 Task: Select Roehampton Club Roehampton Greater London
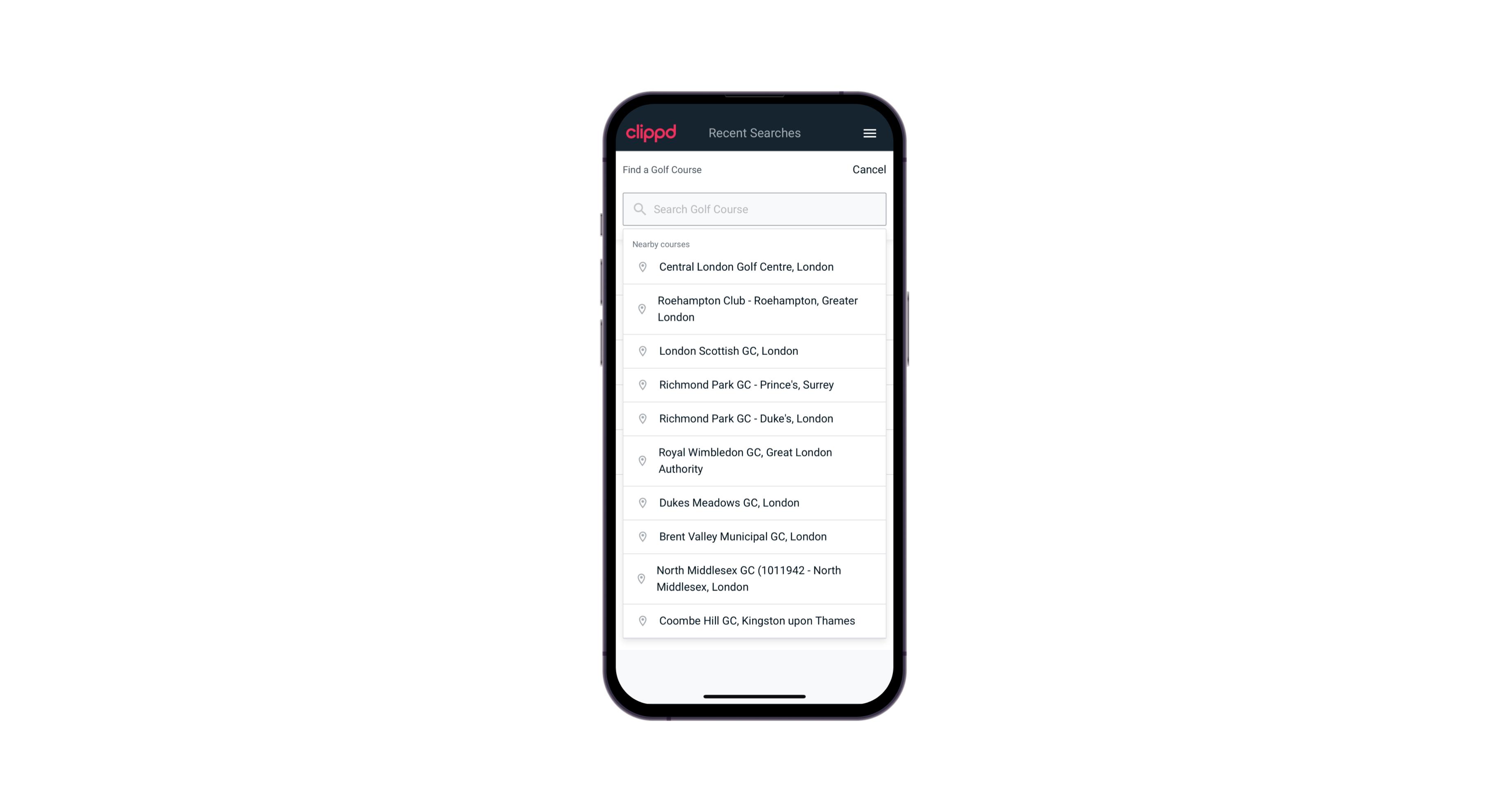(754, 309)
